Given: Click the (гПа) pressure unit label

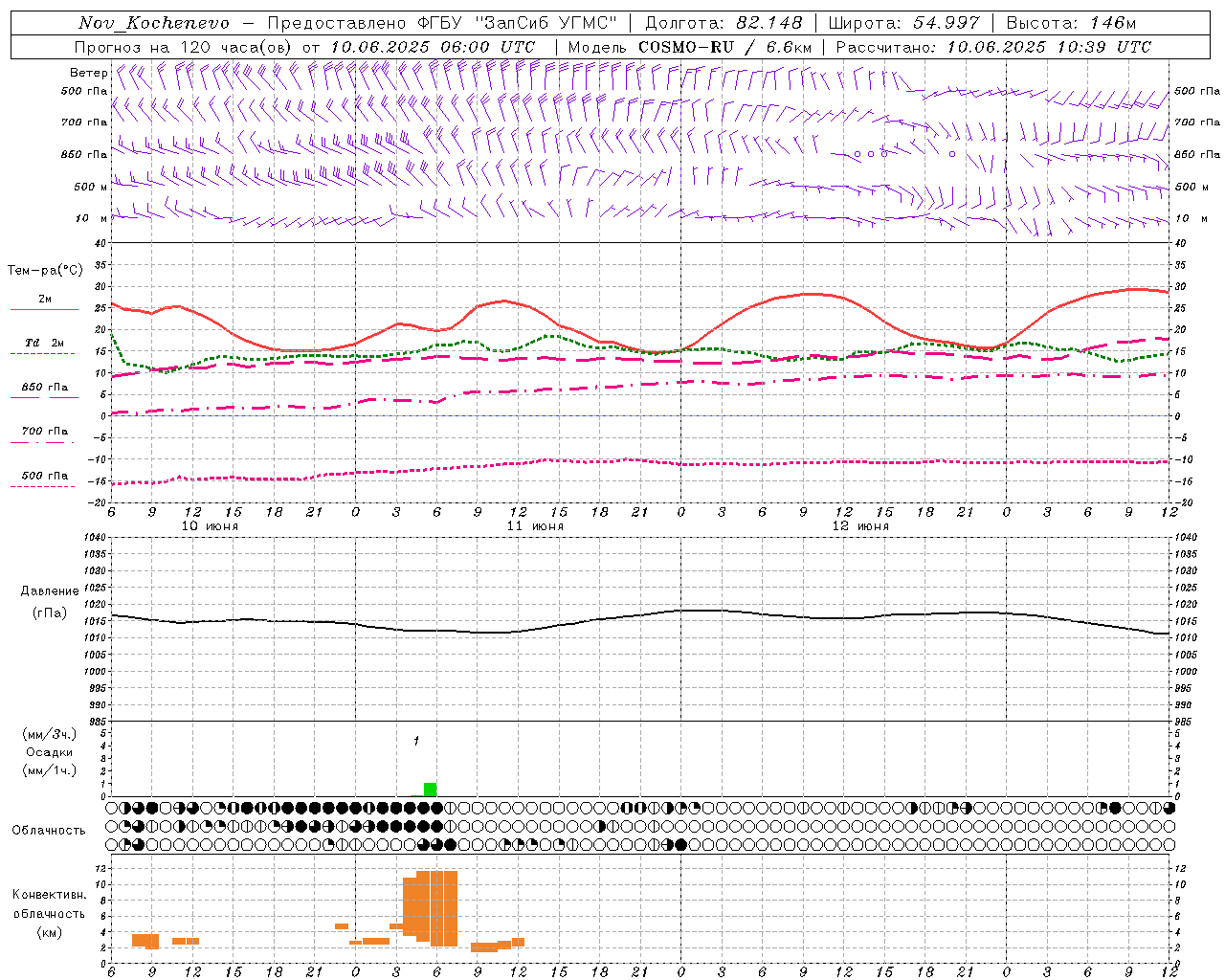Looking at the screenshot, I should pos(50,613).
